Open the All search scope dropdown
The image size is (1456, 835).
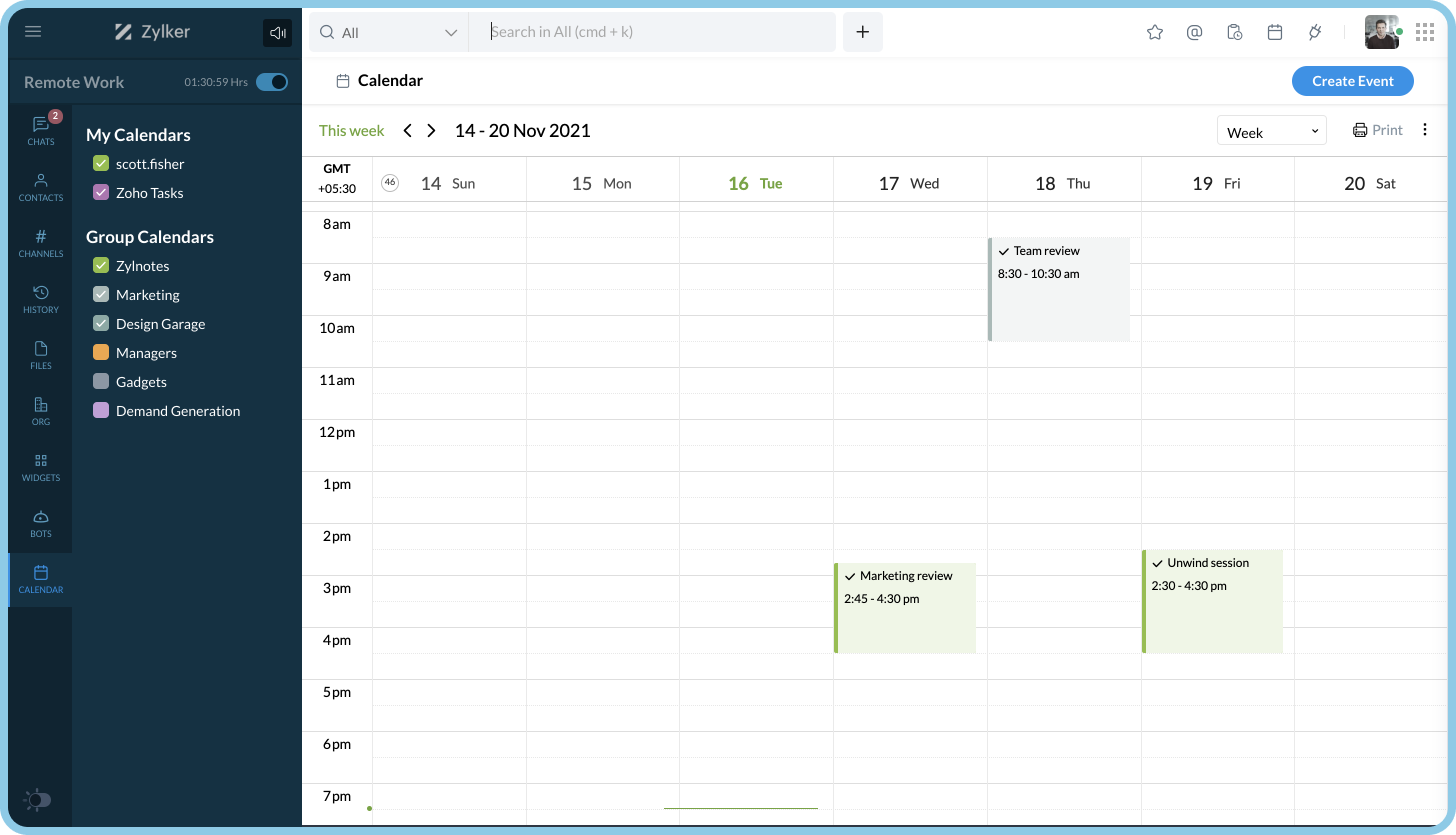pos(389,32)
